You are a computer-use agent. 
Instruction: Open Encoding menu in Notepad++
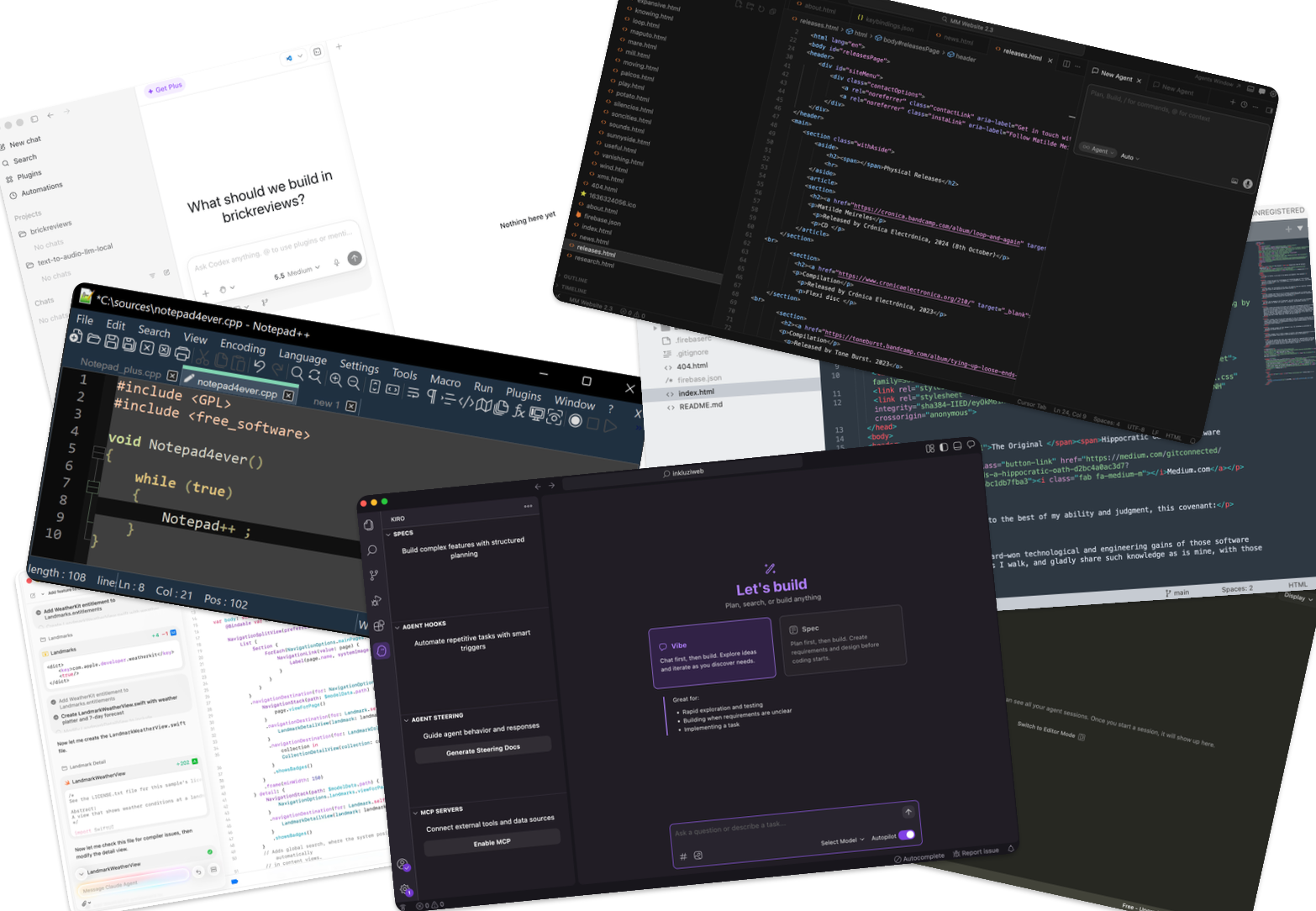243,347
